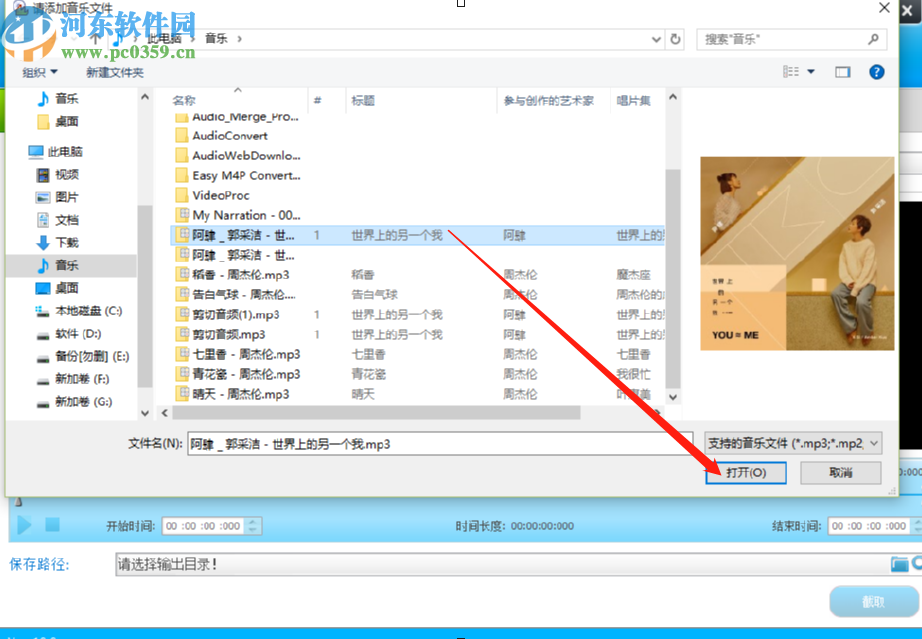
Task: Sort by 唱片集 column header
Action: pyautogui.click(x=633, y=101)
